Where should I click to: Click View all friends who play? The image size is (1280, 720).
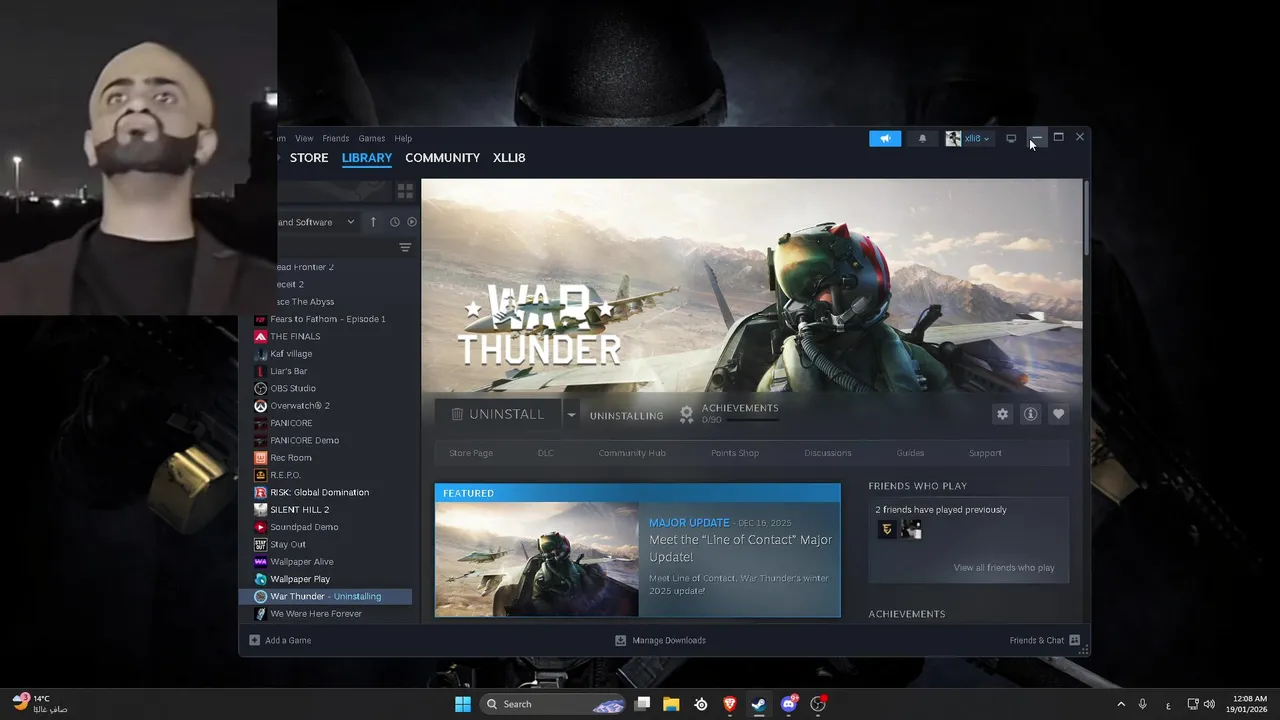[1004, 568]
